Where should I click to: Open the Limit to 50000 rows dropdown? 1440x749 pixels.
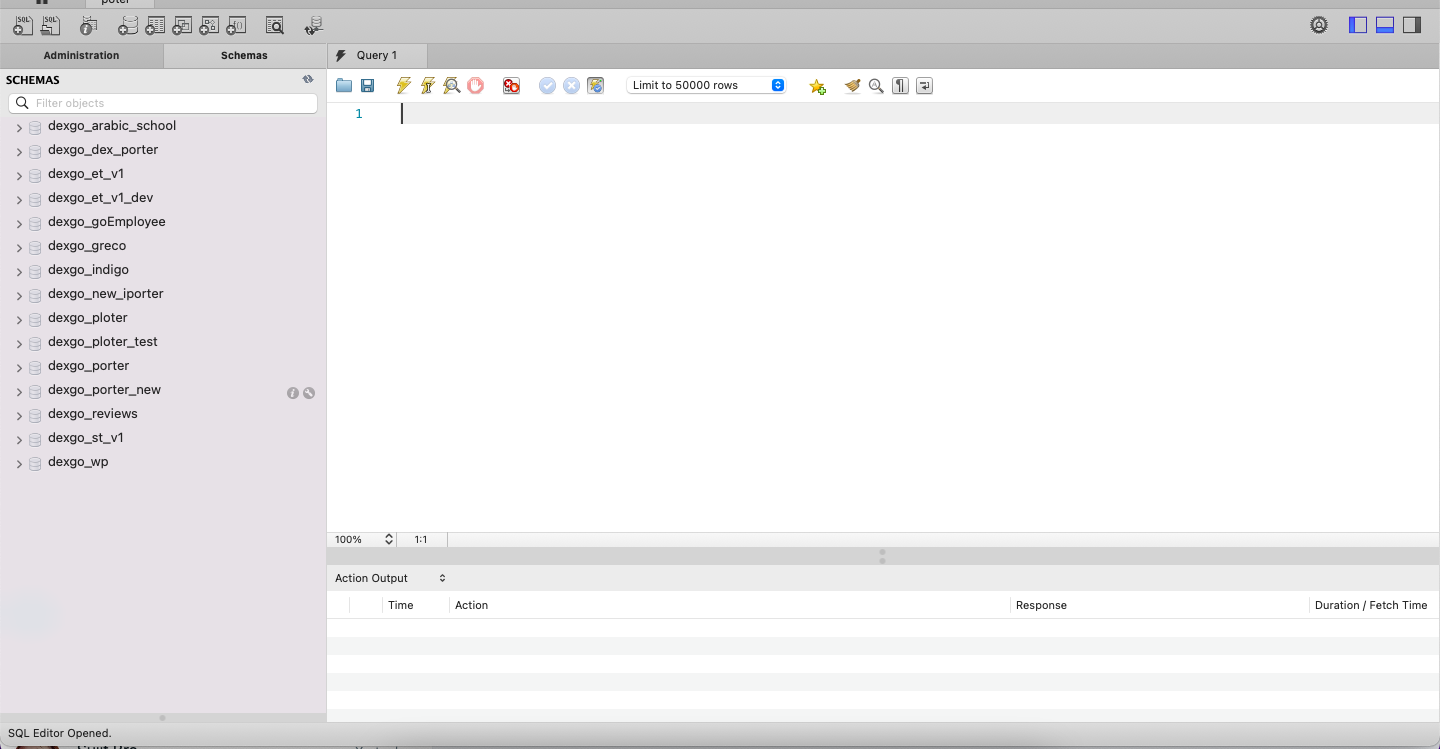pos(706,86)
